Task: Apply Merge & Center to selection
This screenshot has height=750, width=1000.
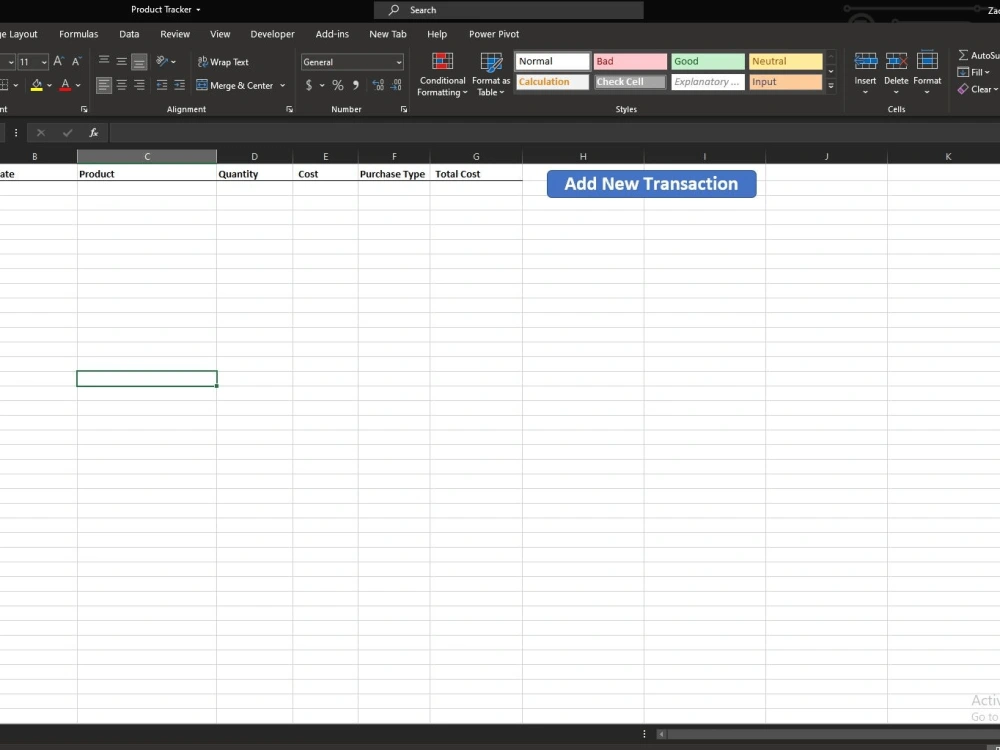Action: click(234, 85)
